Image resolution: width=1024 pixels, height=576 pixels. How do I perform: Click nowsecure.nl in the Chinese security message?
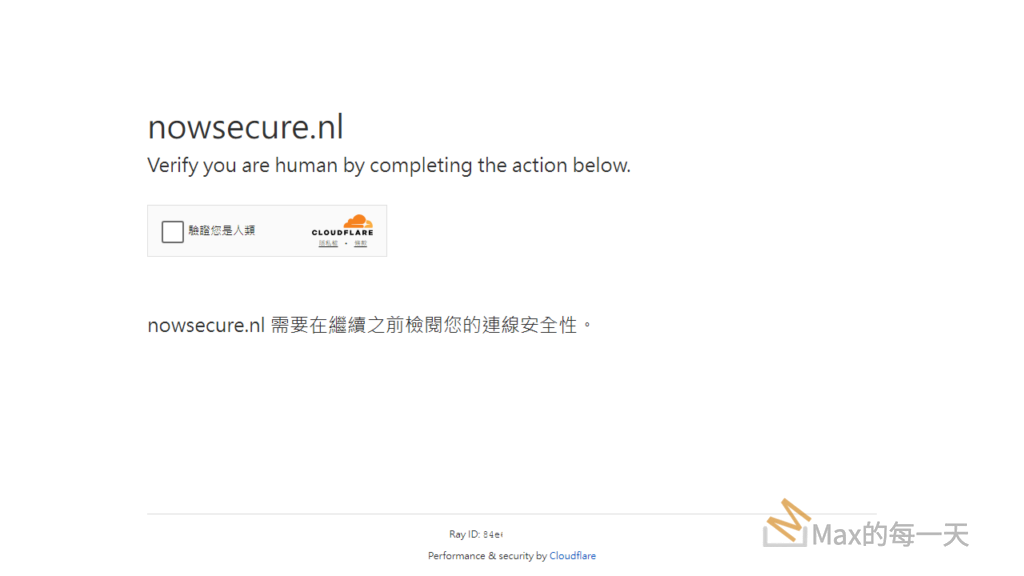click(x=205, y=325)
